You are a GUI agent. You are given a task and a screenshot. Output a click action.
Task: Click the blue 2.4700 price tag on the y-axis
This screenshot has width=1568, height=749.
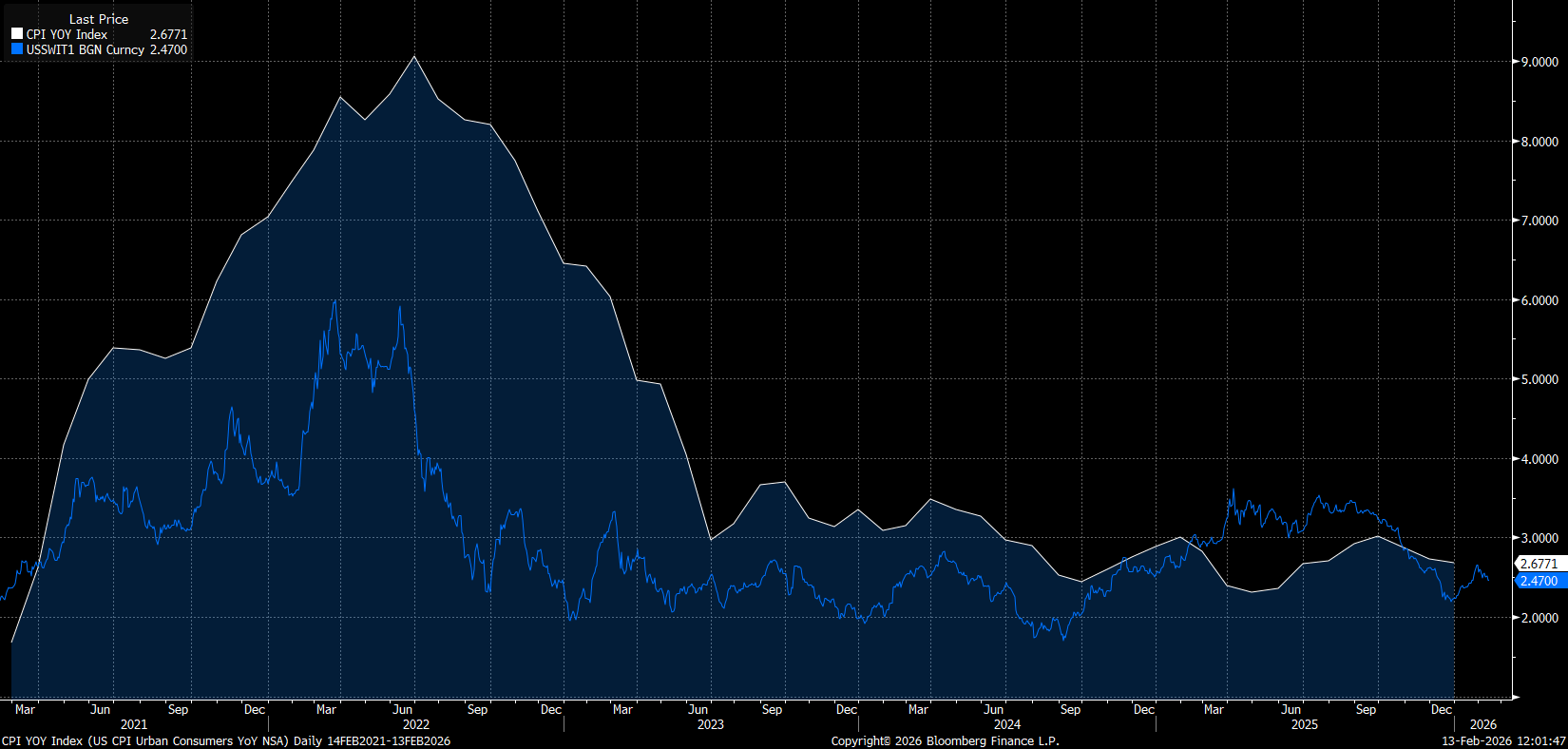tap(1539, 581)
